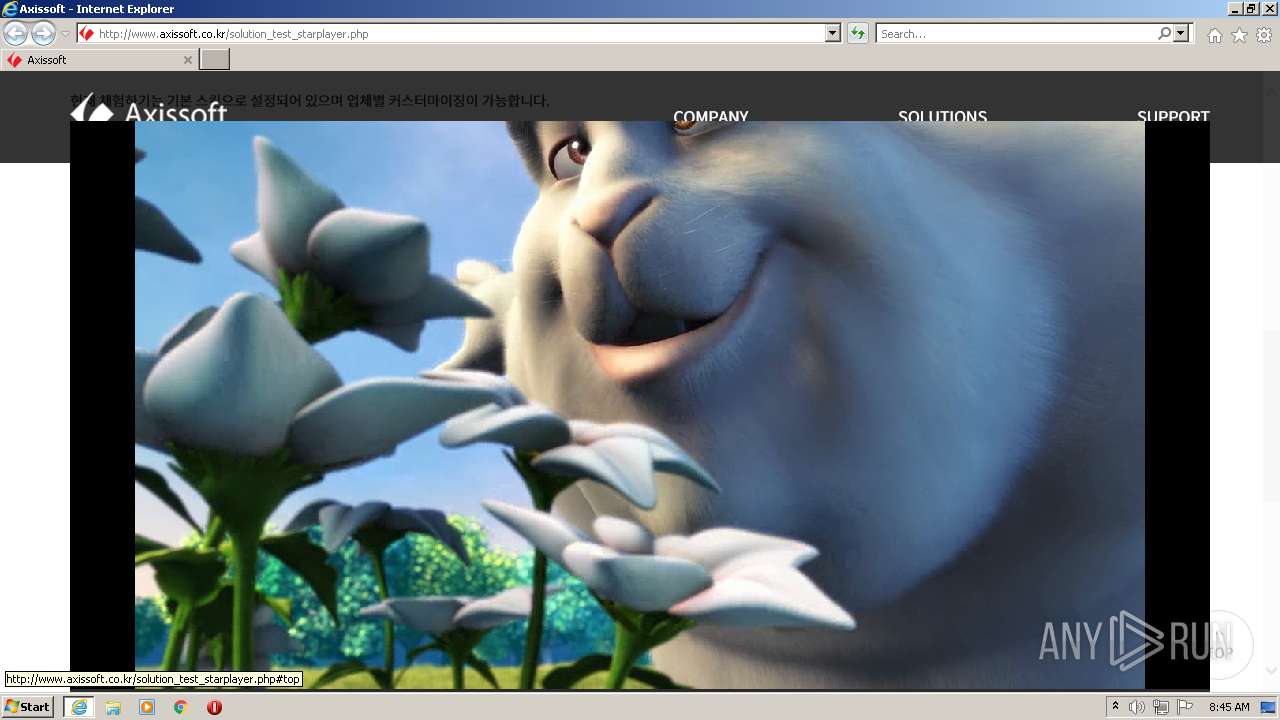The height and width of the screenshot is (720, 1280).
Task: Click the network tray icon
Action: 1161,707
